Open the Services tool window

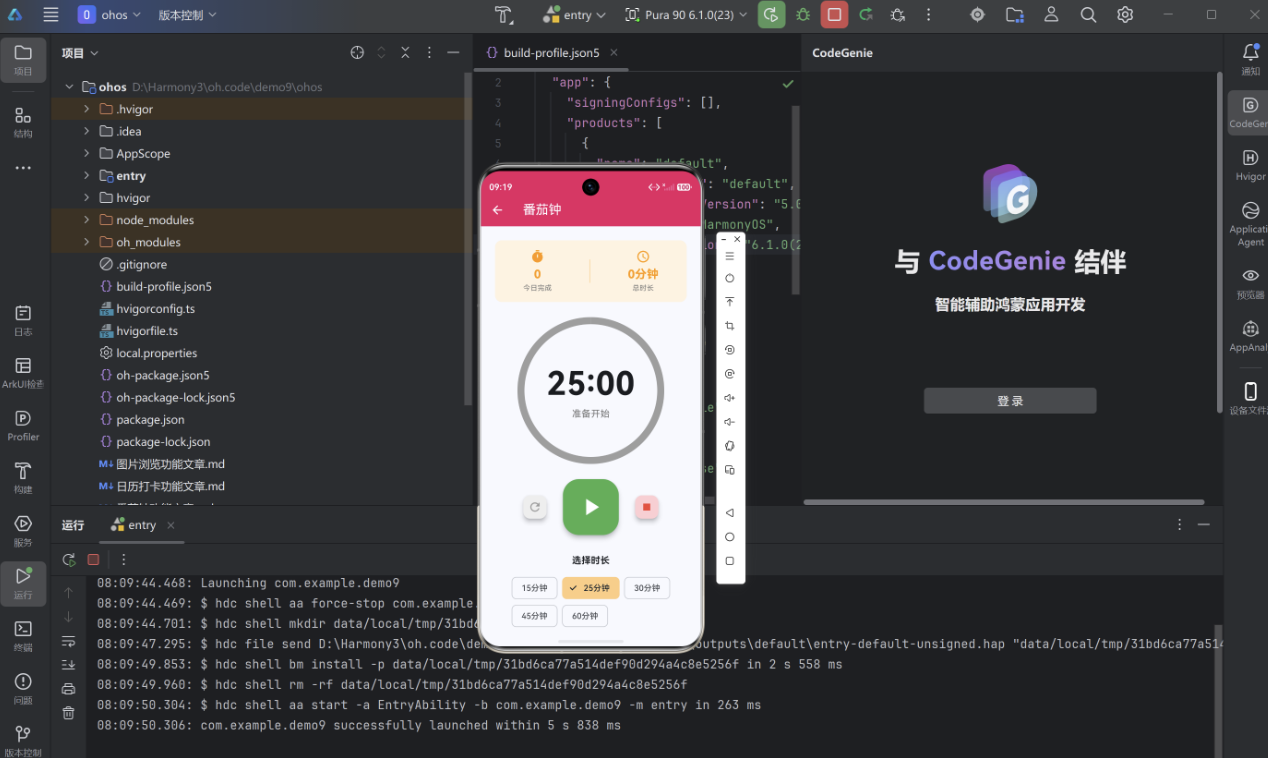pos(23,530)
